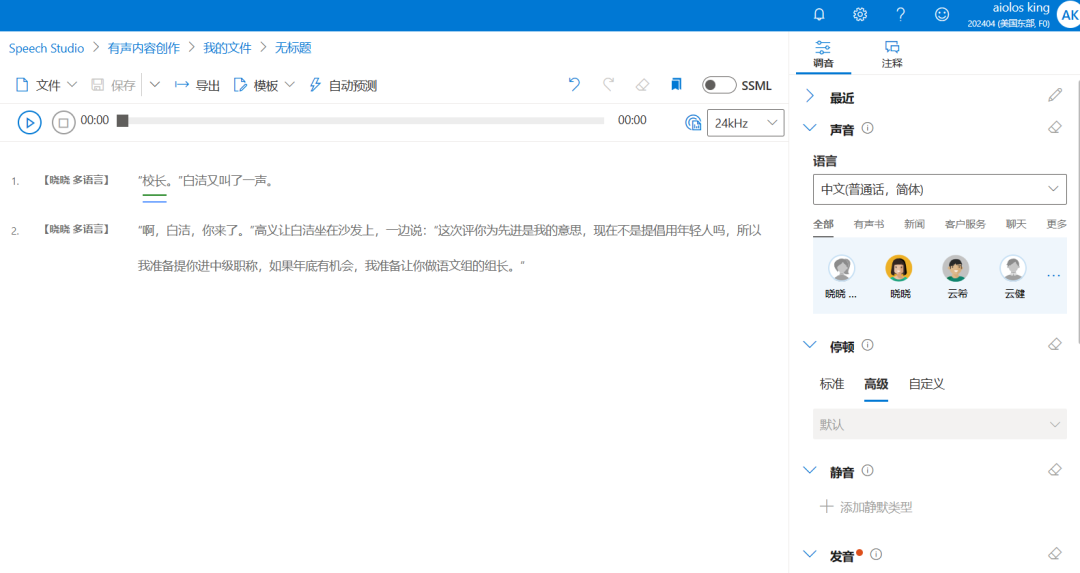Image resolution: width=1080 pixels, height=573 pixels.
Task: Click the info icon next to 停顿
Action: [868, 345]
